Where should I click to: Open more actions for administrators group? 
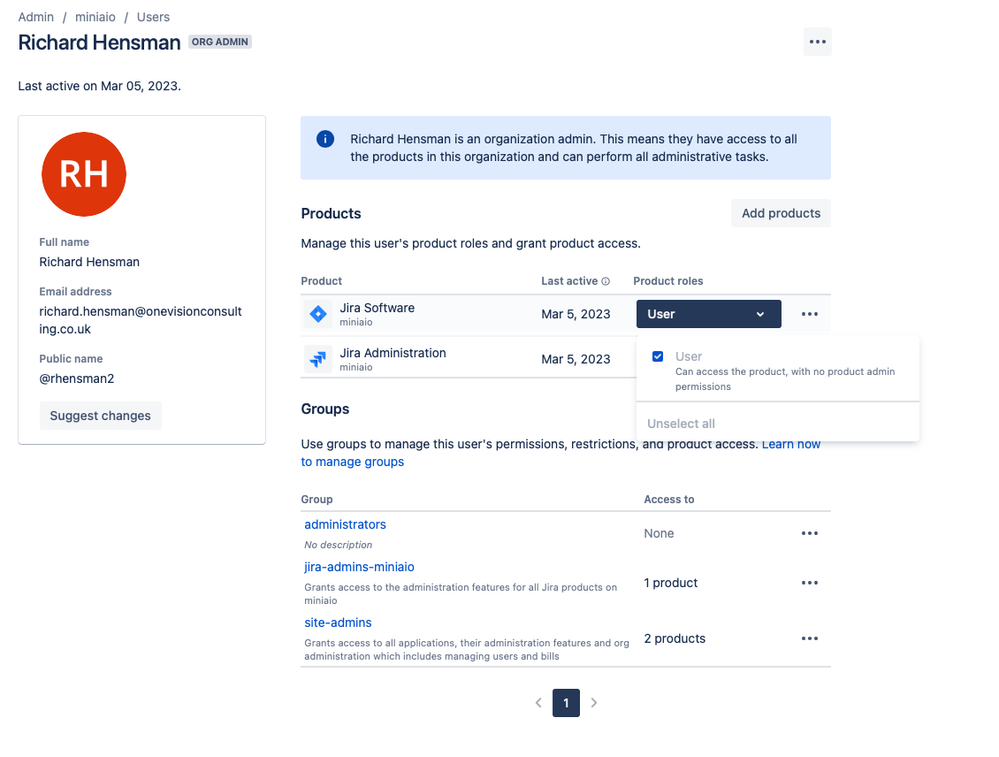coord(810,533)
